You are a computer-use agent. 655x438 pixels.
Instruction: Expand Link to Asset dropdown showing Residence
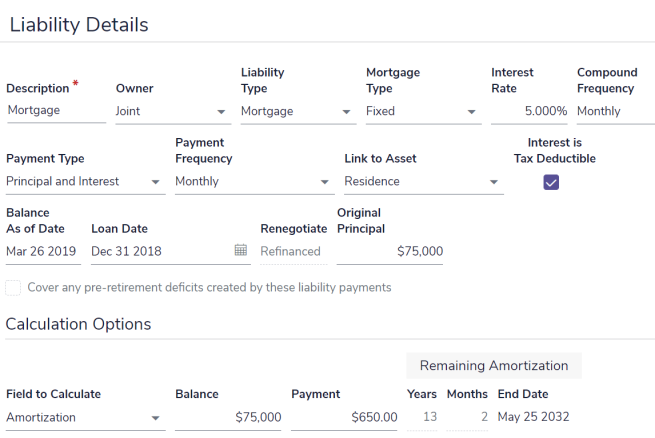424,182
